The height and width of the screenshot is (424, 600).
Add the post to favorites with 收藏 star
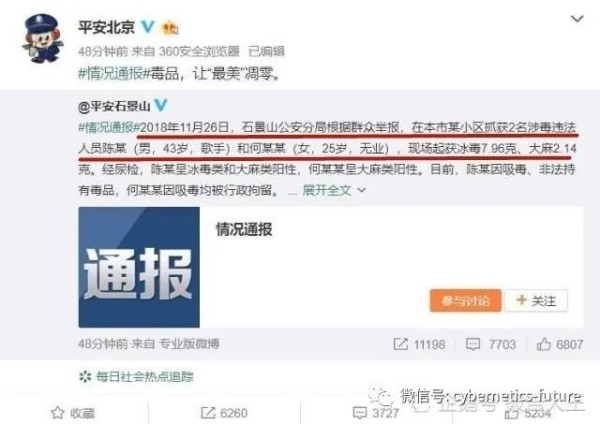coord(73,413)
